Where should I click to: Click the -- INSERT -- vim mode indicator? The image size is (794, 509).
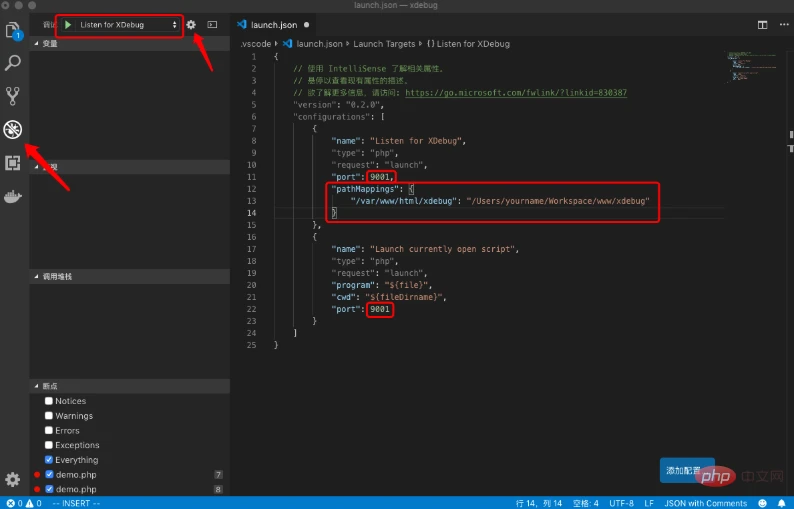coord(76,503)
